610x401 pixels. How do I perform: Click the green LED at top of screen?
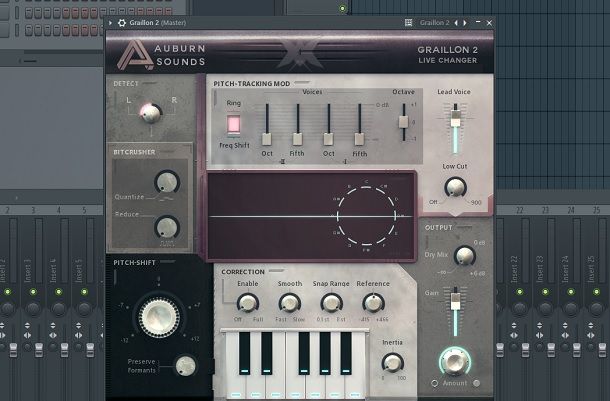tap(342, 8)
